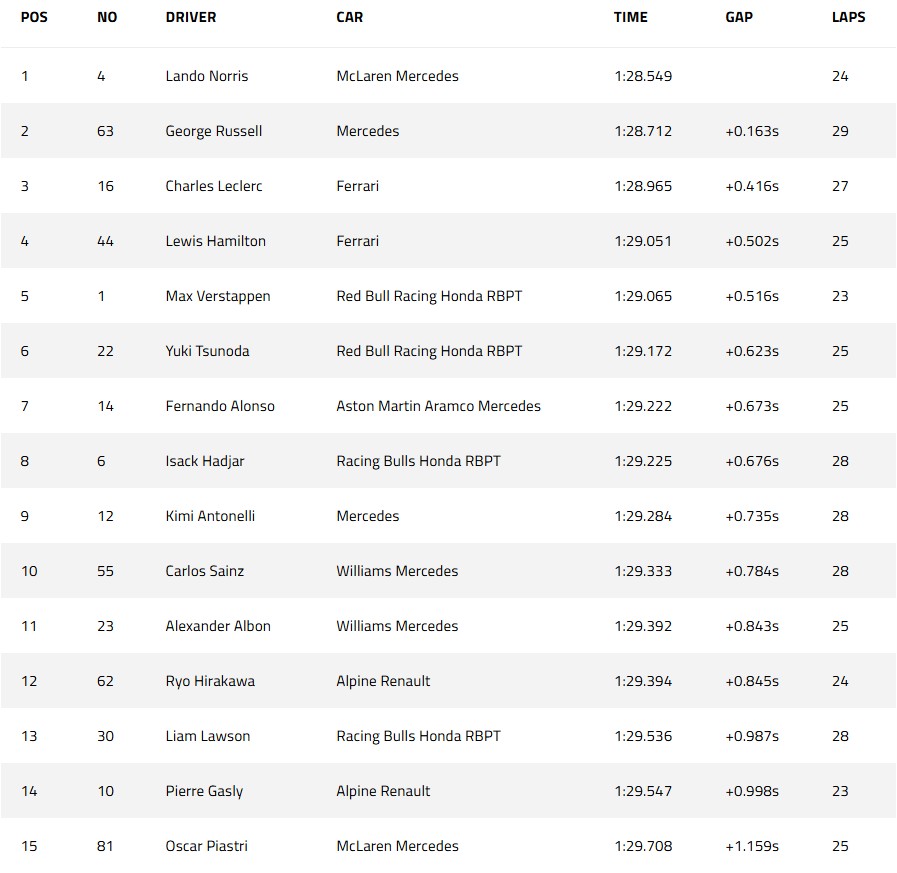
Task: Select Charles Leclerc driver entry
Action: click(x=213, y=186)
